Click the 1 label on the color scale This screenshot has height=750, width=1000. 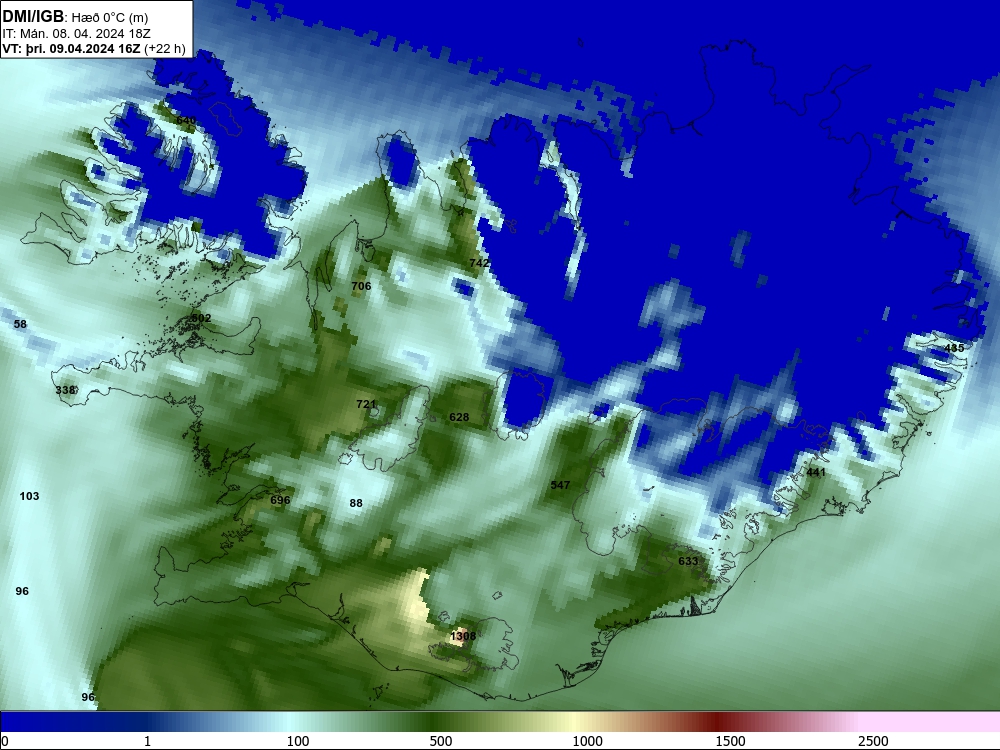click(147, 741)
